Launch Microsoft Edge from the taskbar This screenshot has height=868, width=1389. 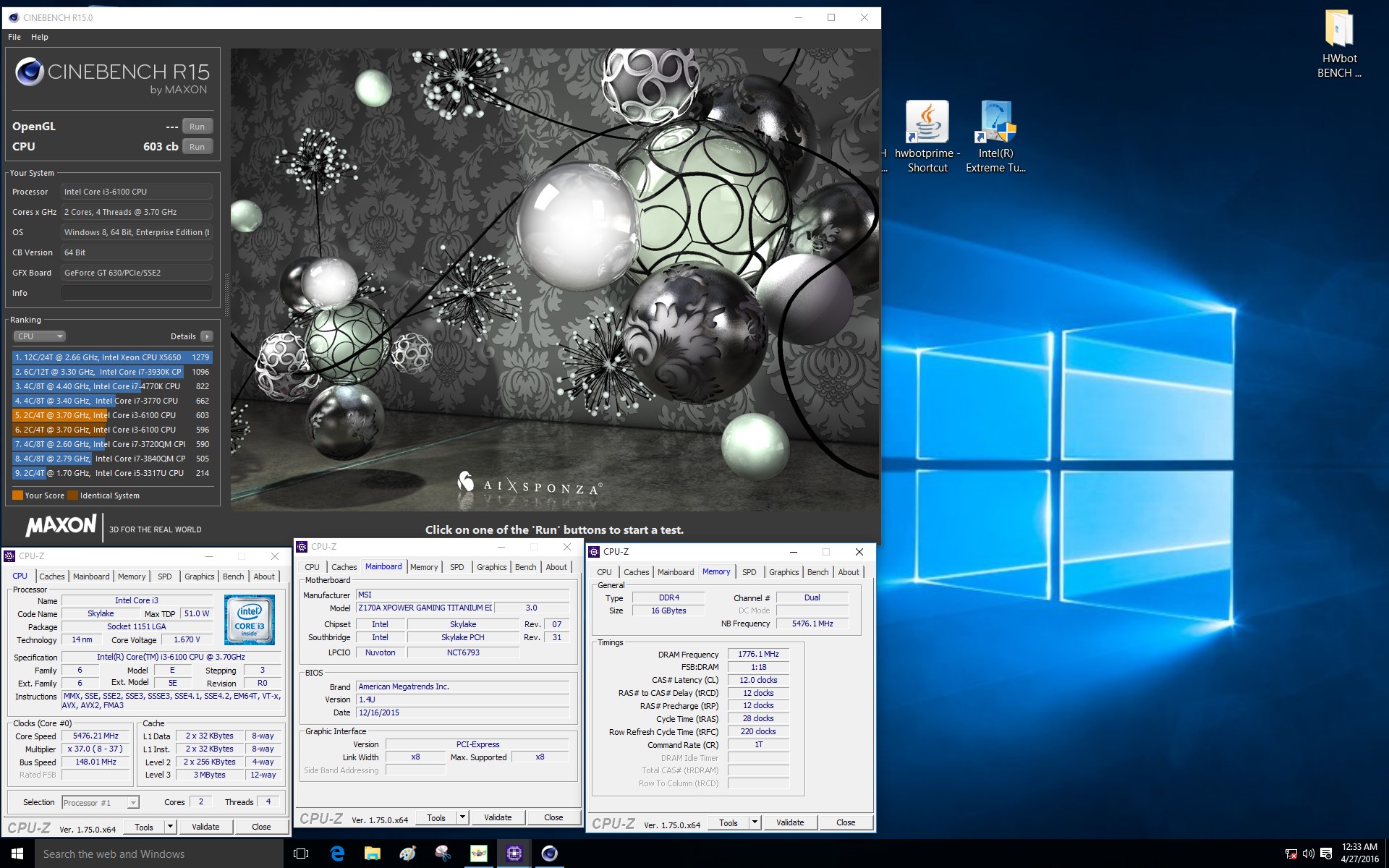point(337,854)
